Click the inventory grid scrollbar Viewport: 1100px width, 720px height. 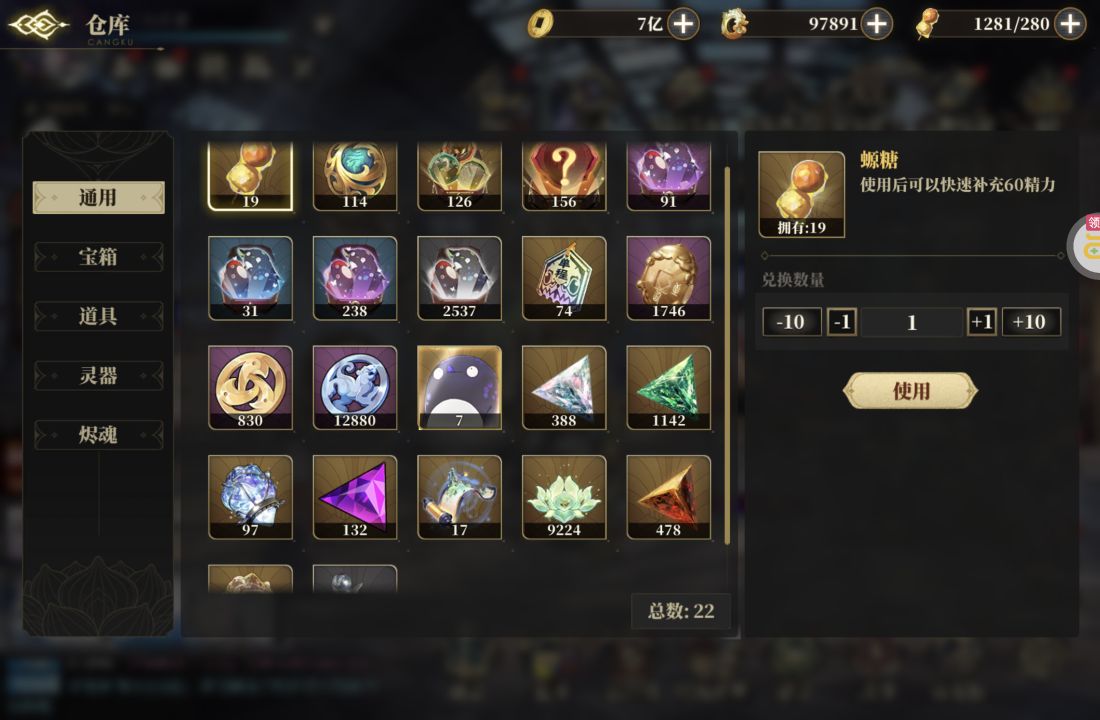(727, 356)
